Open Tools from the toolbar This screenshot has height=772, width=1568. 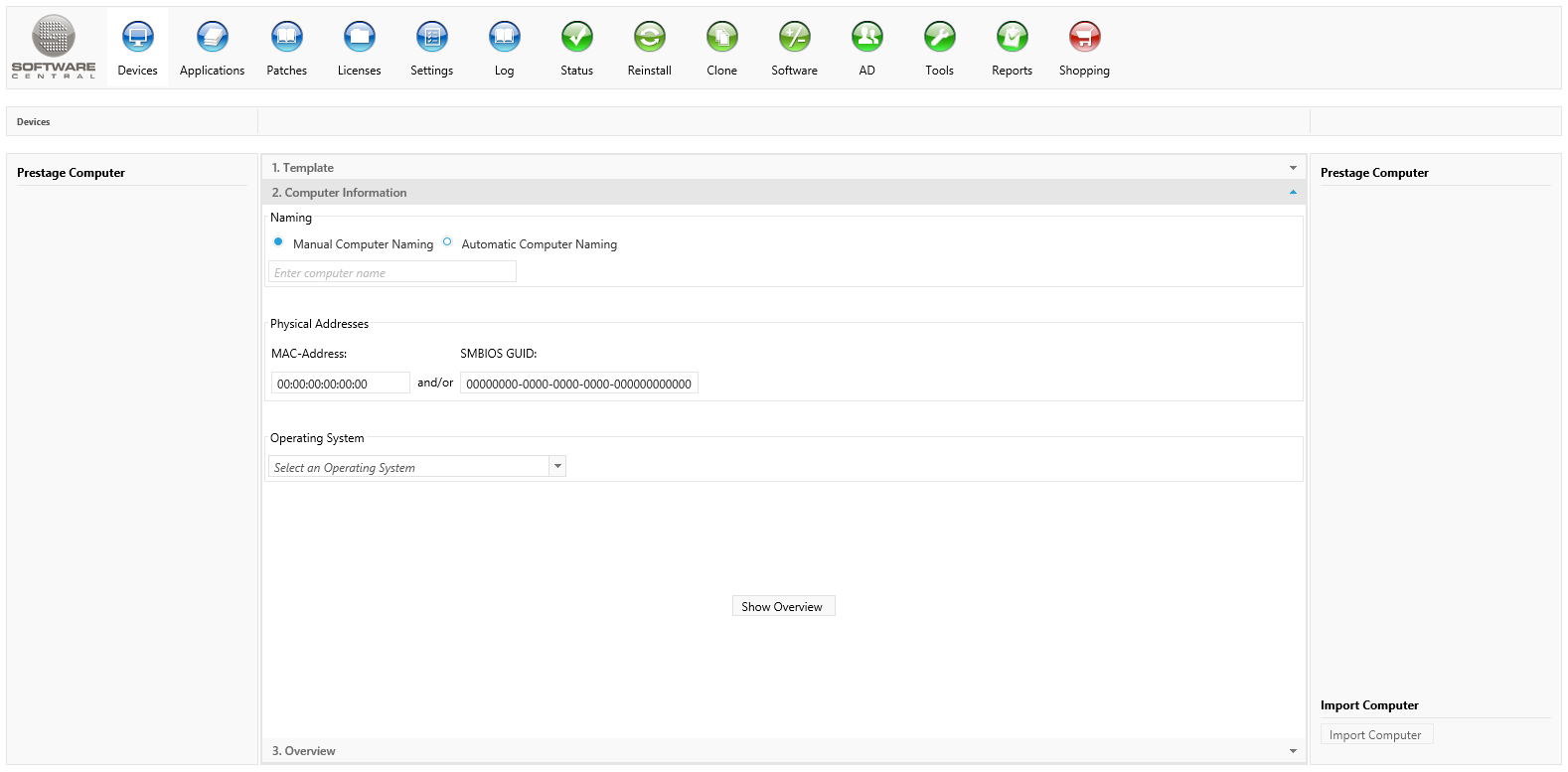pyautogui.click(x=939, y=39)
